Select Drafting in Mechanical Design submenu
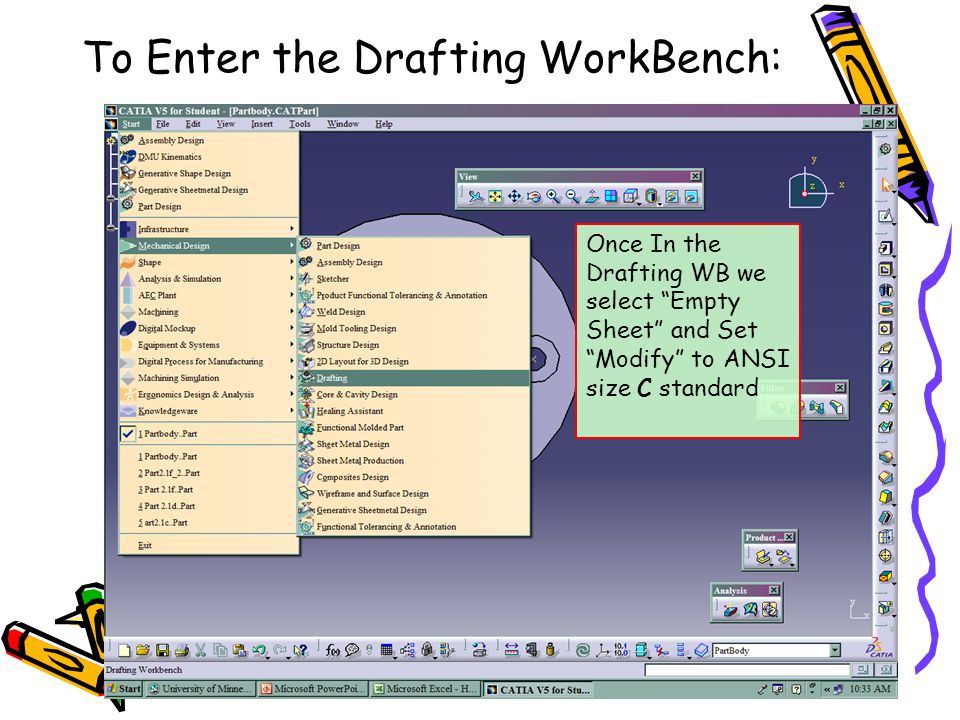960x720 pixels. pyautogui.click(x=414, y=378)
